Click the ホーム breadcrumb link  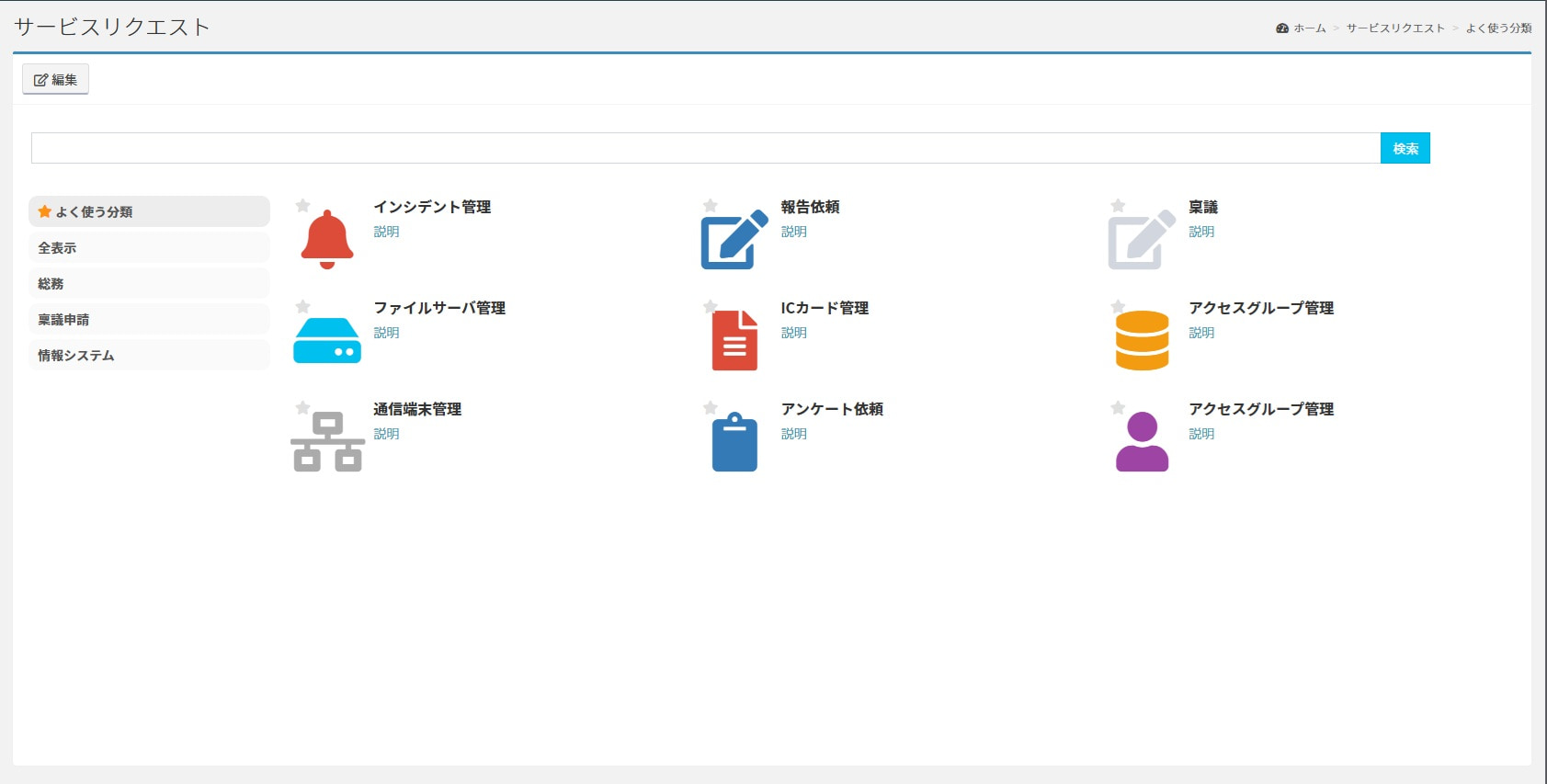(1309, 28)
